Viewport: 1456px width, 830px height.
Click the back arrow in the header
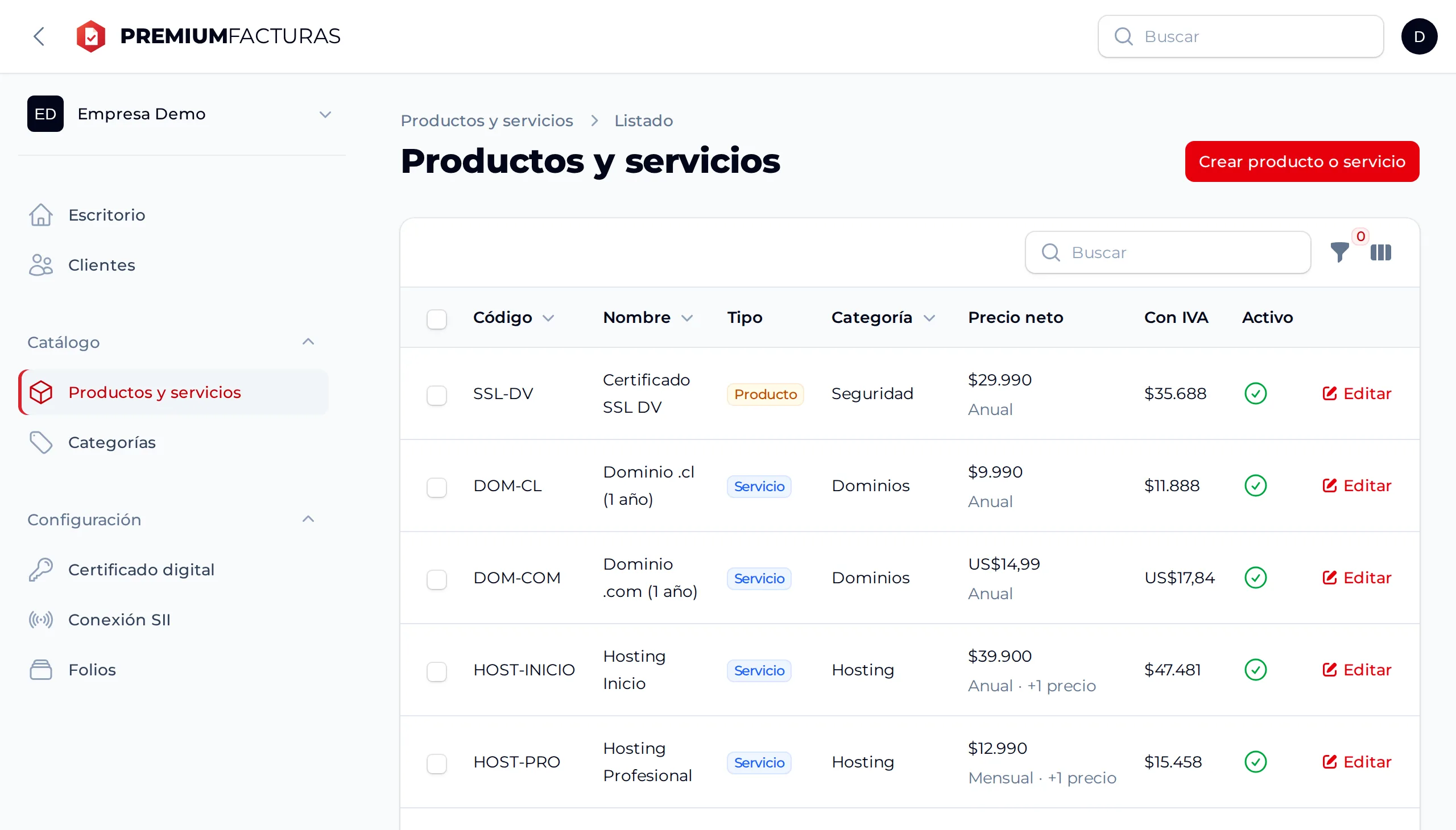pyautogui.click(x=39, y=36)
